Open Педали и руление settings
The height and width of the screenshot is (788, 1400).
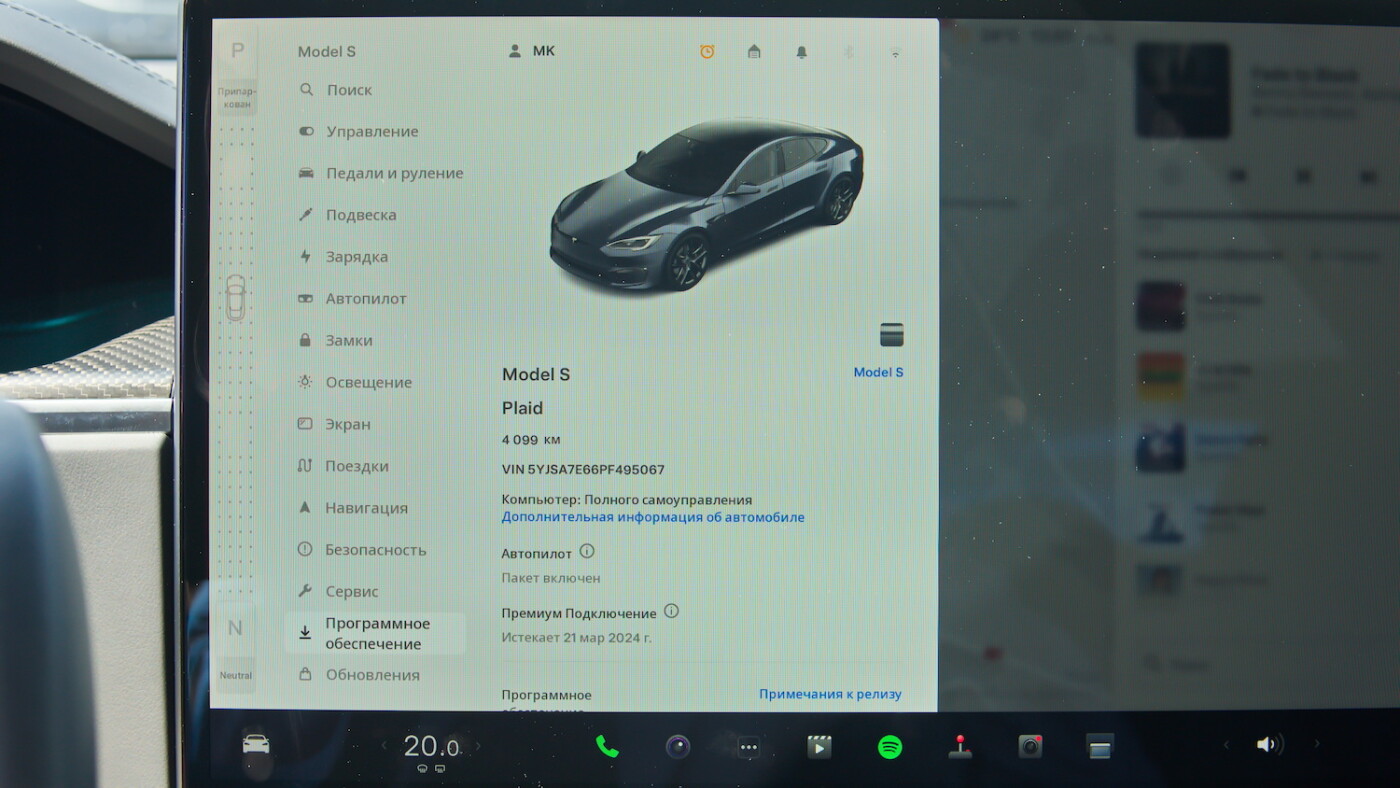tap(381, 173)
